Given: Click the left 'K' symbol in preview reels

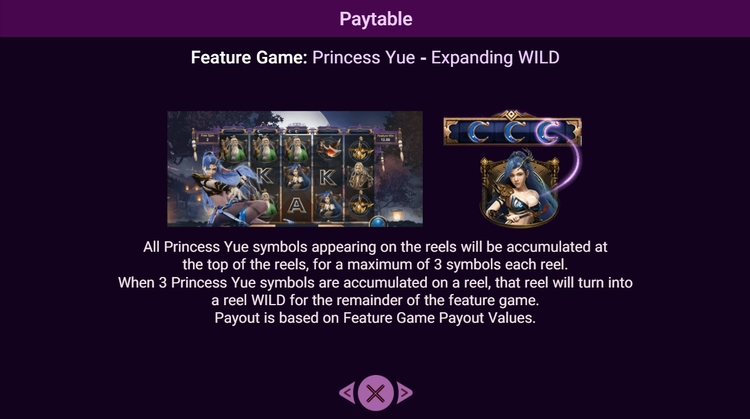Looking at the screenshot, I should click(264, 176).
